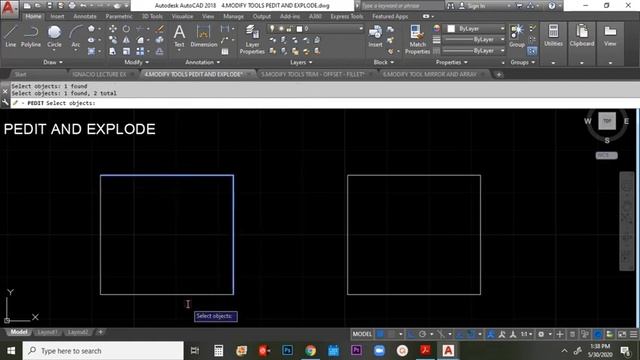Toggle polar tracking in status bar
The width and height of the screenshot is (640, 360).
pyautogui.click(x=422, y=334)
